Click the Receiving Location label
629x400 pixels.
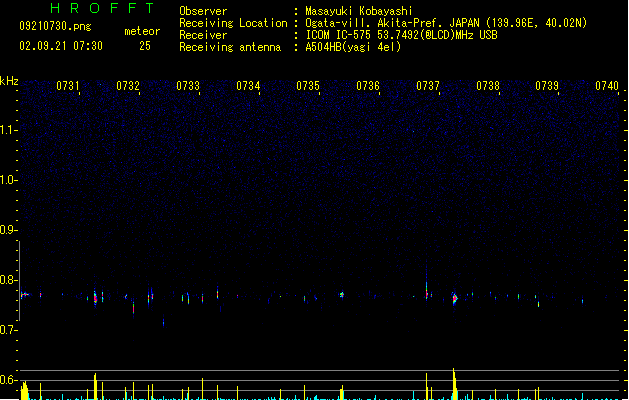tap(233, 23)
